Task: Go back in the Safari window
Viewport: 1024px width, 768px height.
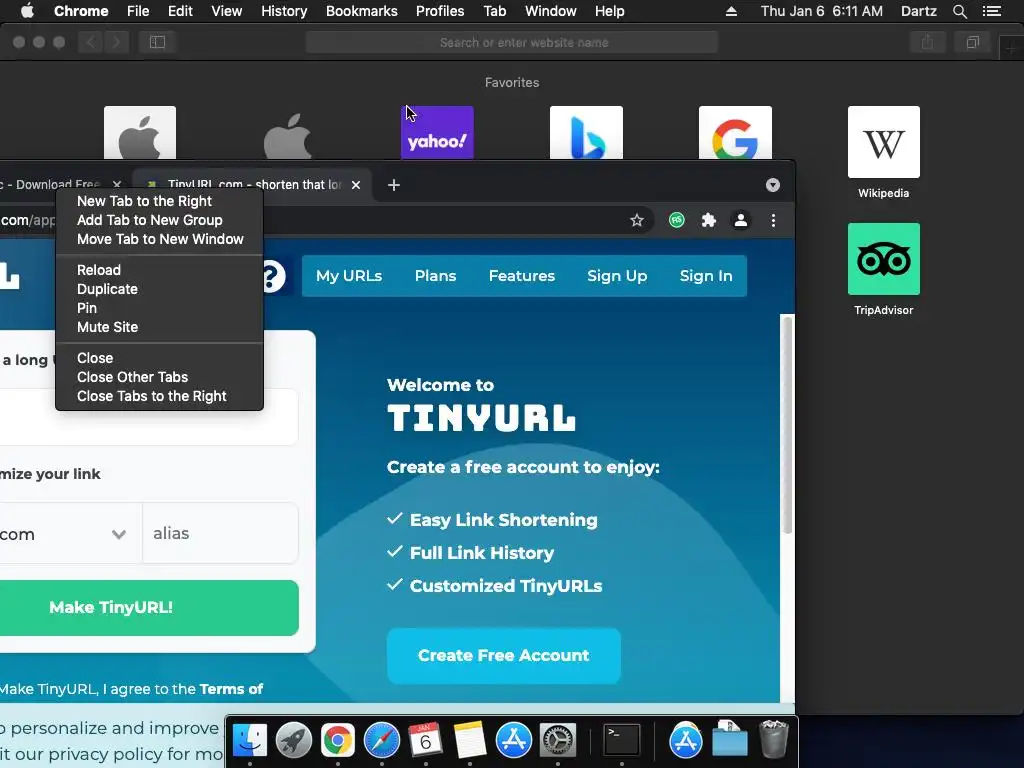Action: 91,42
